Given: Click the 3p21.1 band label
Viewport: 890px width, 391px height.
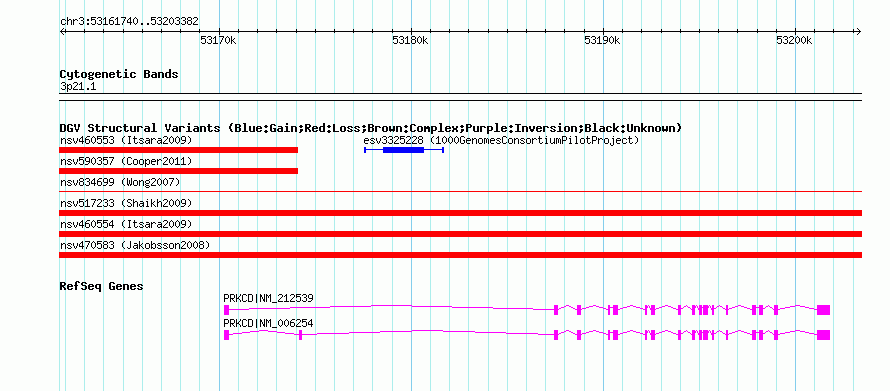Looking at the screenshot, I should coord(78,86).
